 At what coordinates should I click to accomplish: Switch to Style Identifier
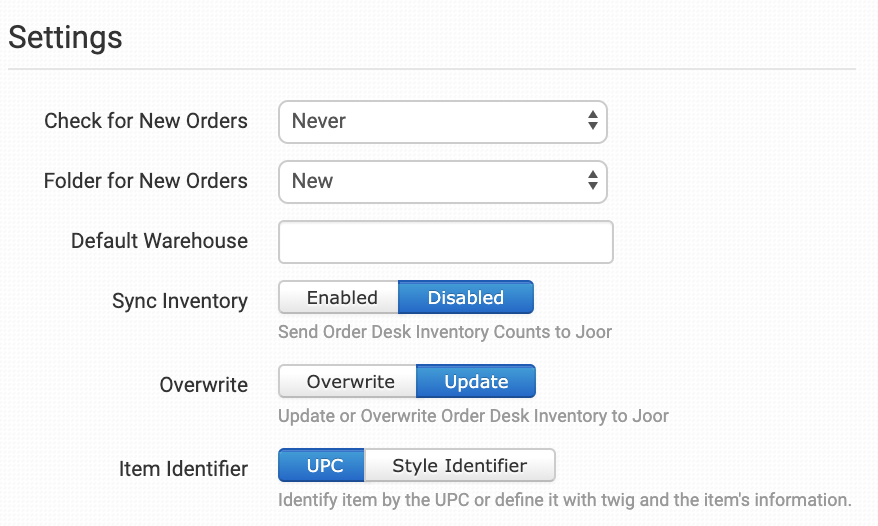pyautogui.click(x=459, y=466)
